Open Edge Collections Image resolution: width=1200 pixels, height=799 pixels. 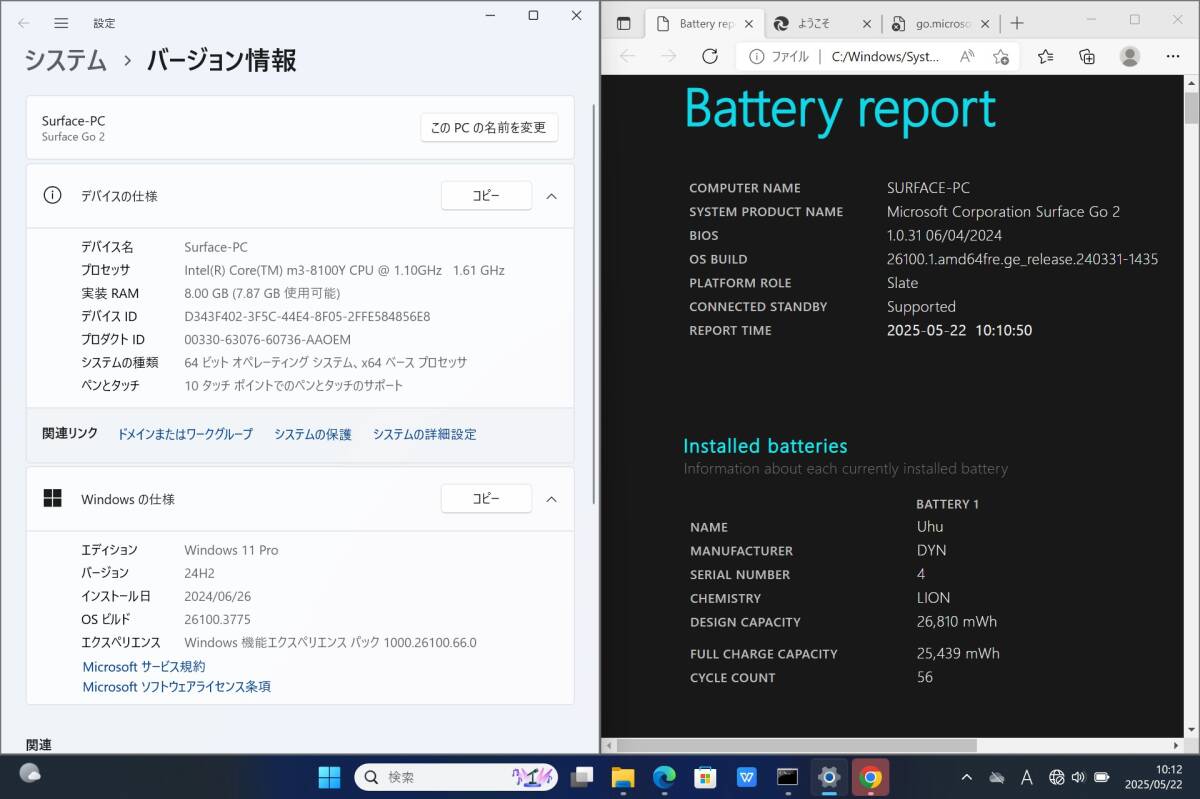click(1087, 56)
